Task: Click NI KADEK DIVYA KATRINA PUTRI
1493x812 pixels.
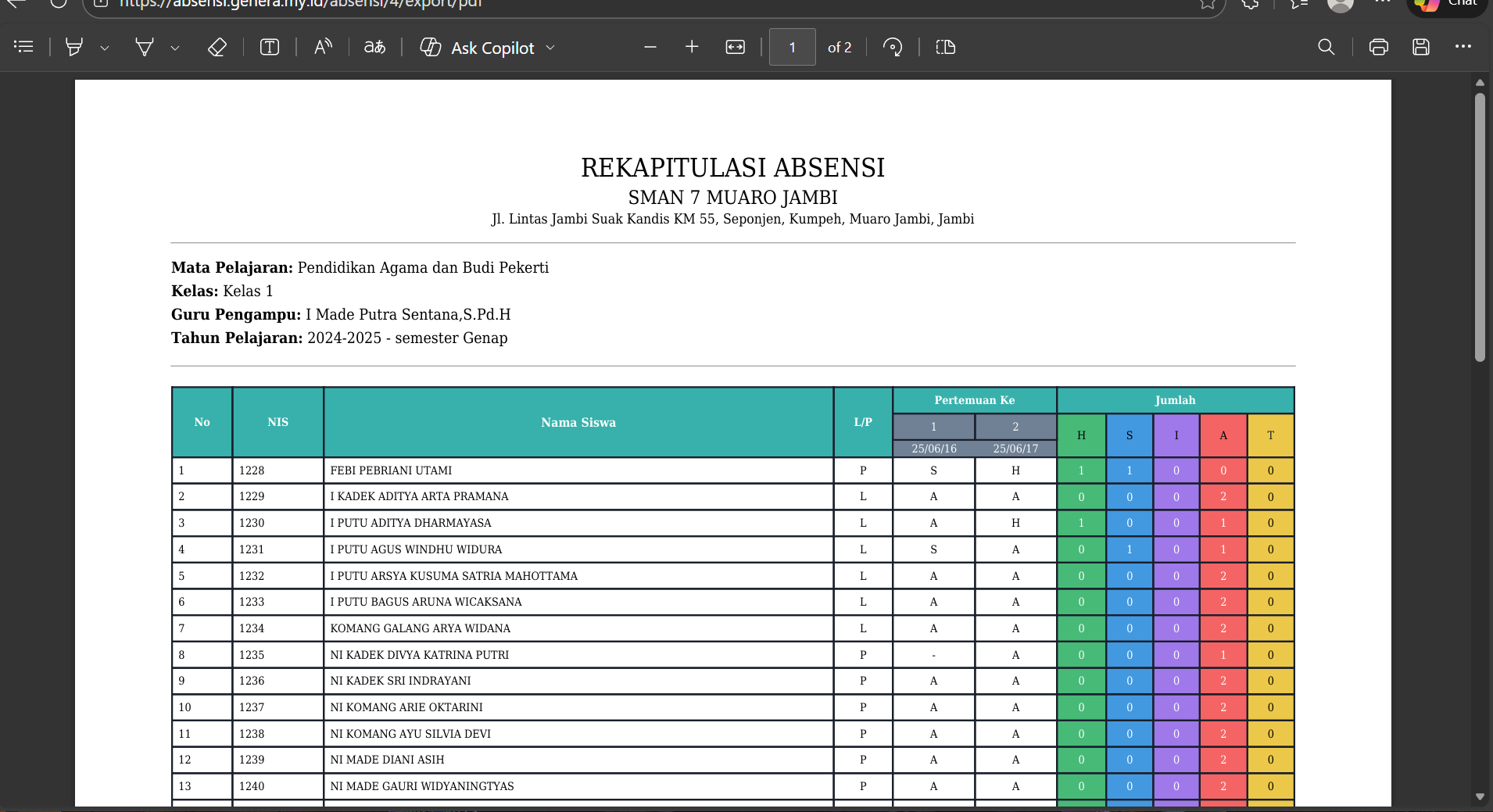Action: point(419,655)
